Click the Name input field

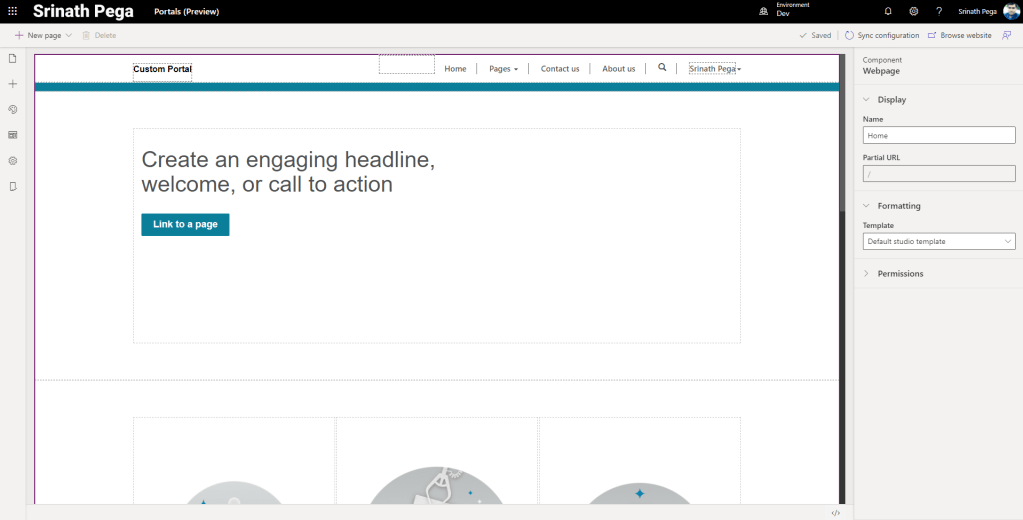pyautogui.click(x=939, y=135)
